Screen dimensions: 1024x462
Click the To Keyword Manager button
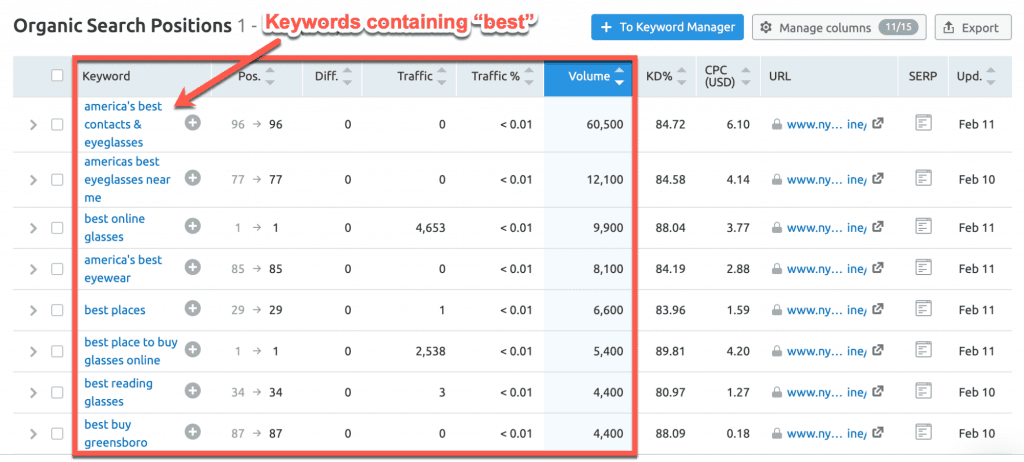pyautogui.click(x=666, y=27)
